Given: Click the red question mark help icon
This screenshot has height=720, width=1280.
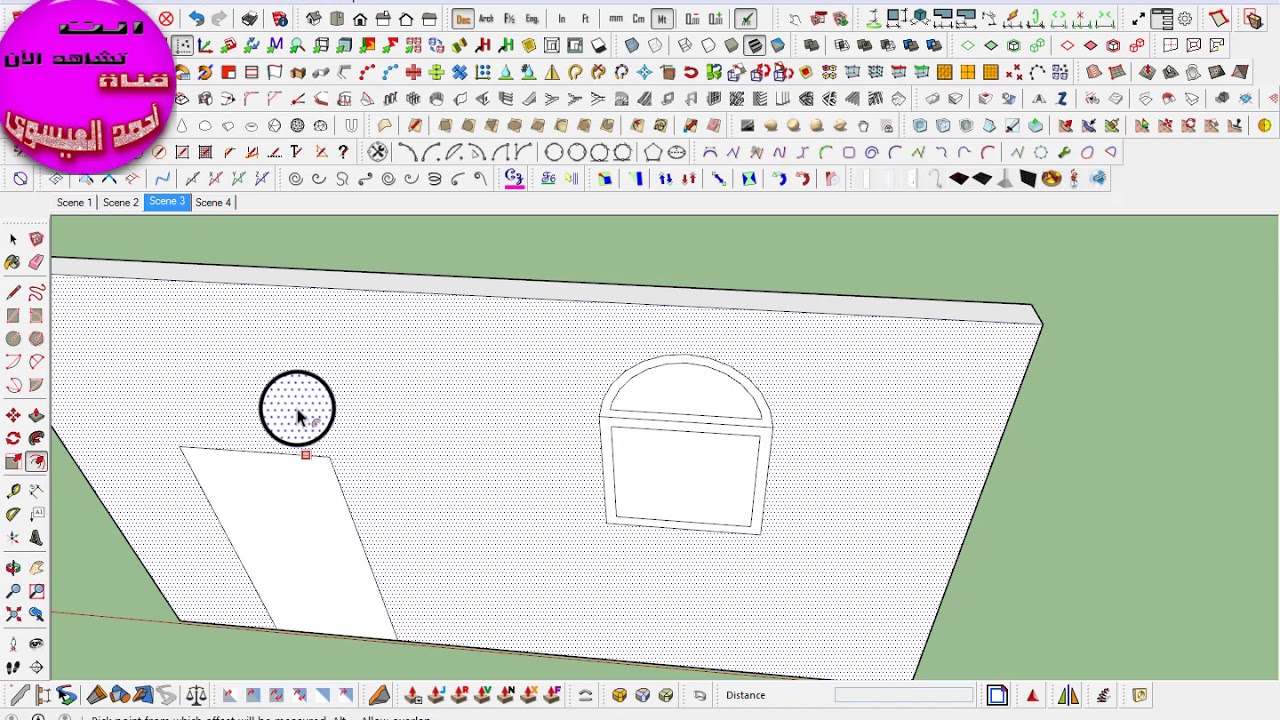Looking at the screenshot, I should tap(343, 152).
